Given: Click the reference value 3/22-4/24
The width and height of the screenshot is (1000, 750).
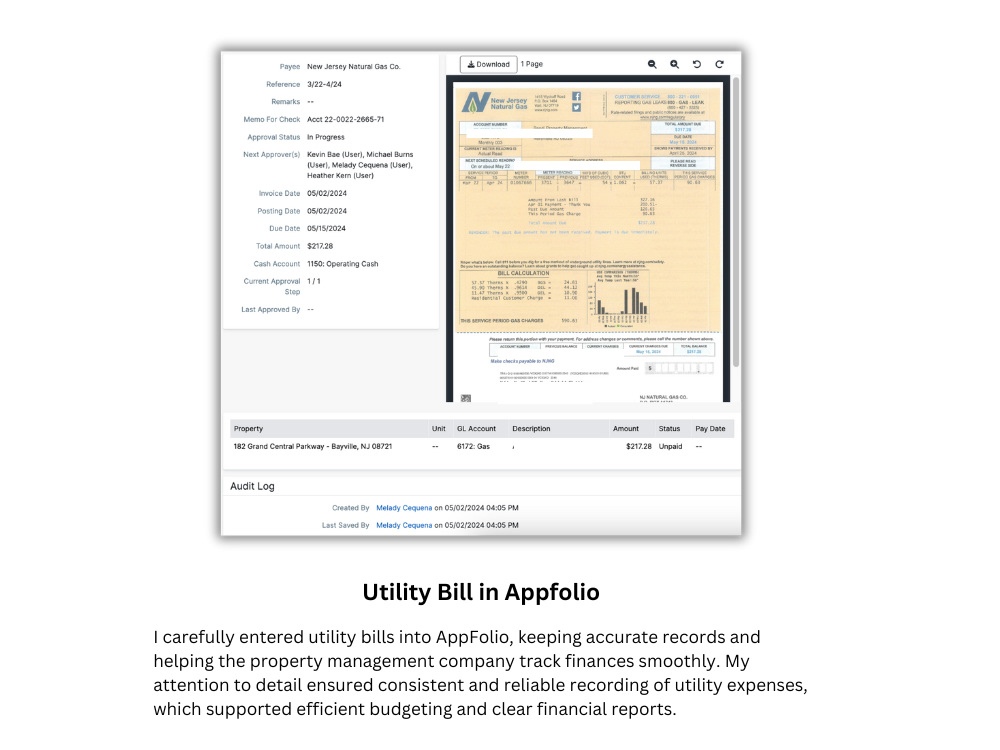Looking at the screenshot, I should pyautogui.click(x=324, y=84).
